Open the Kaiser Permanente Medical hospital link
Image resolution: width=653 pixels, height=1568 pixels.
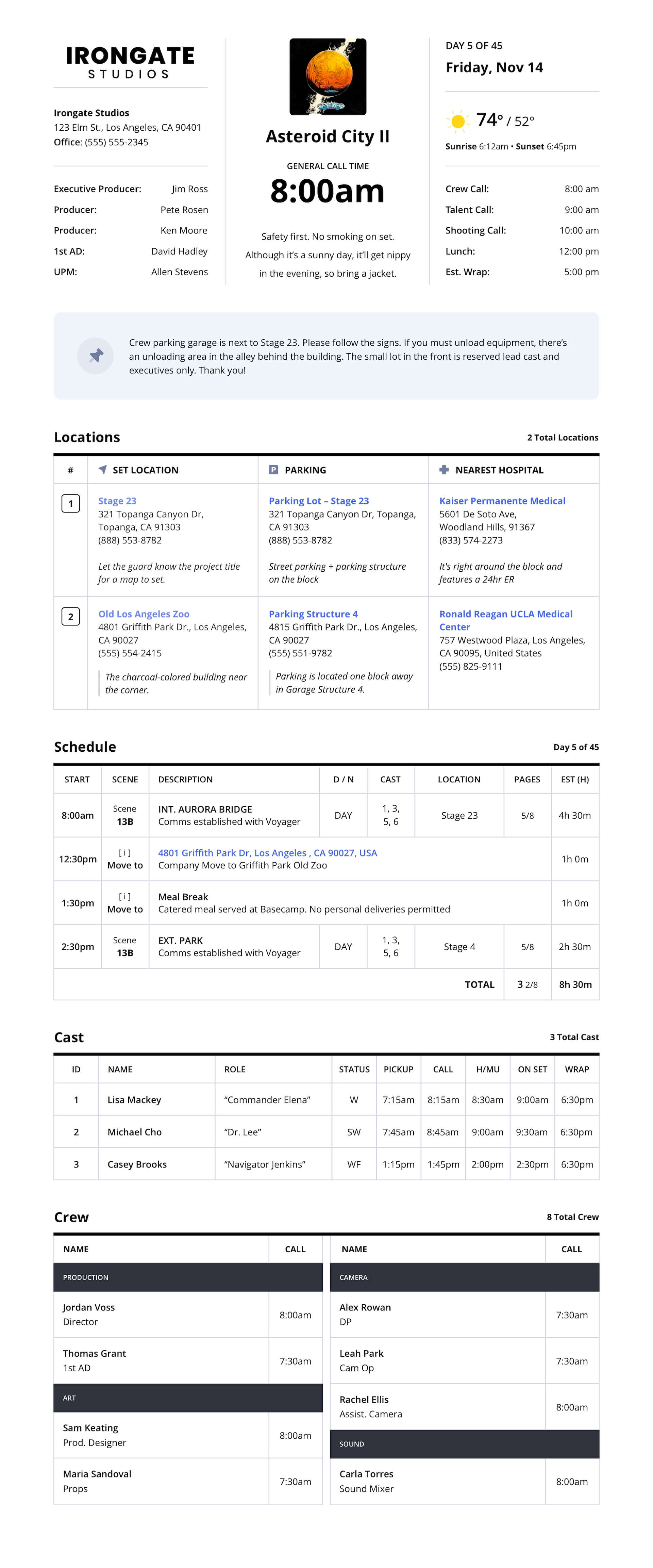tap(501, 501)
